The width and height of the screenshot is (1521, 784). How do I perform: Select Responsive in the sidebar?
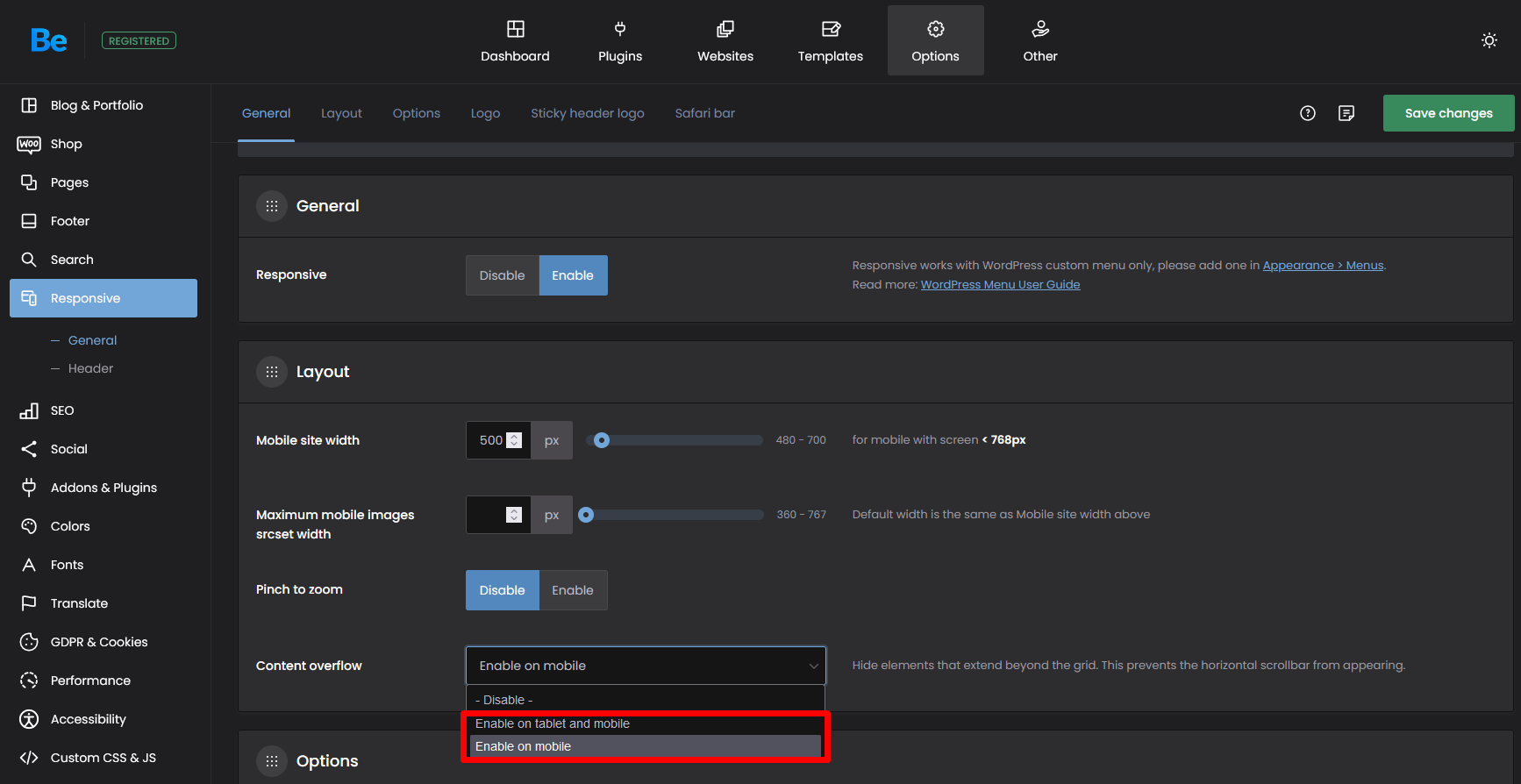coord(104,298)
